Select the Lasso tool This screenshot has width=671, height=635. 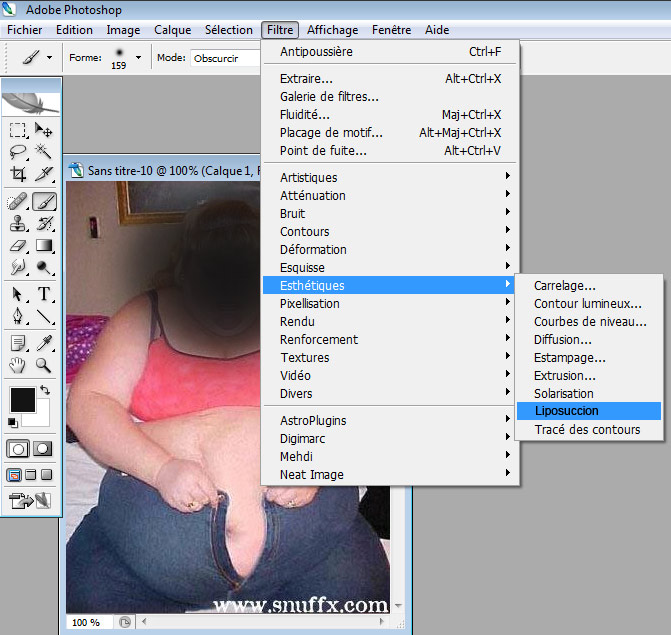click(18, 151)
